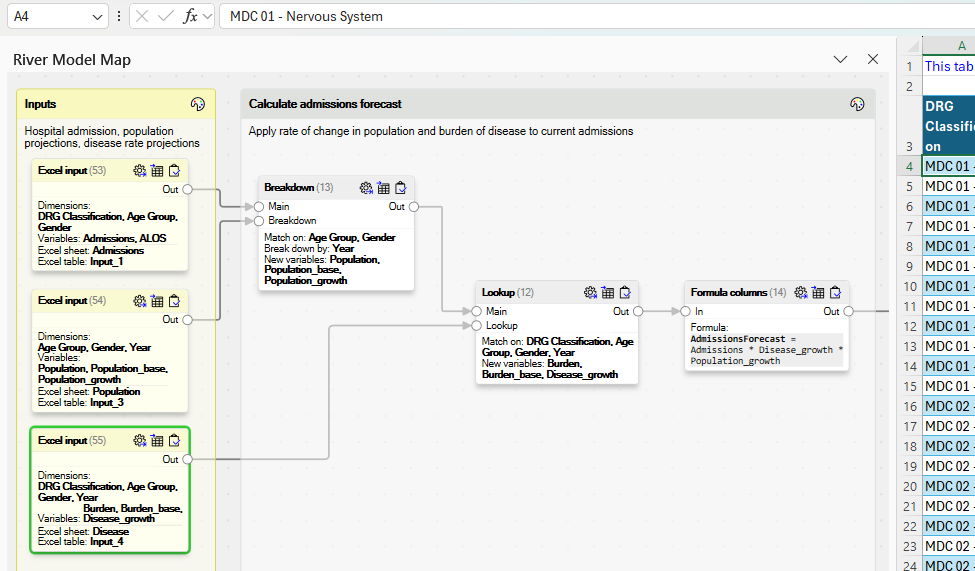Click AdmissionsForecast formula text

tap(767, 350)
